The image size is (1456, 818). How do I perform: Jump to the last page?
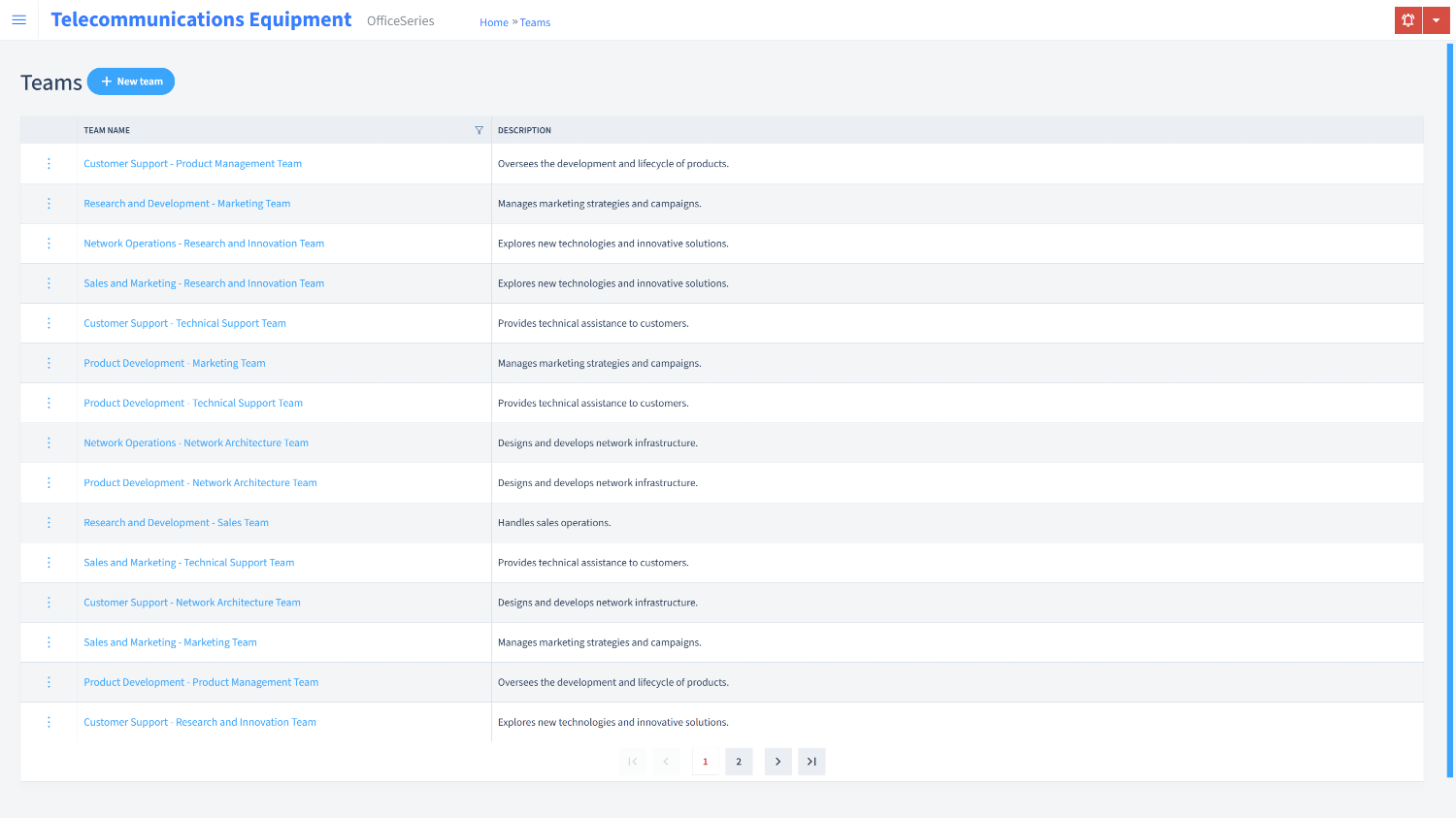tap(811, 762)
